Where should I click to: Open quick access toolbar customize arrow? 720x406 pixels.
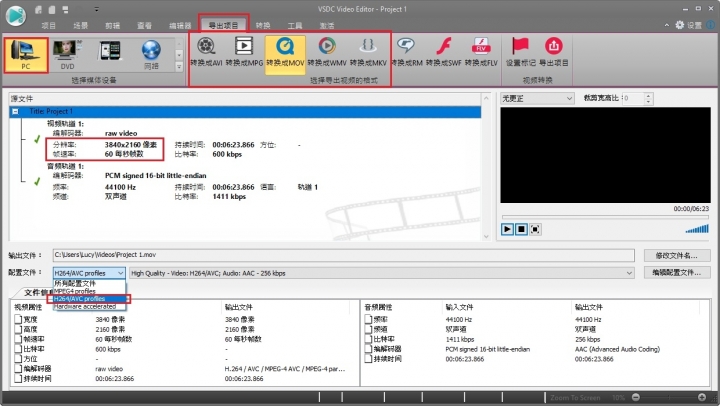coord(96,9)
